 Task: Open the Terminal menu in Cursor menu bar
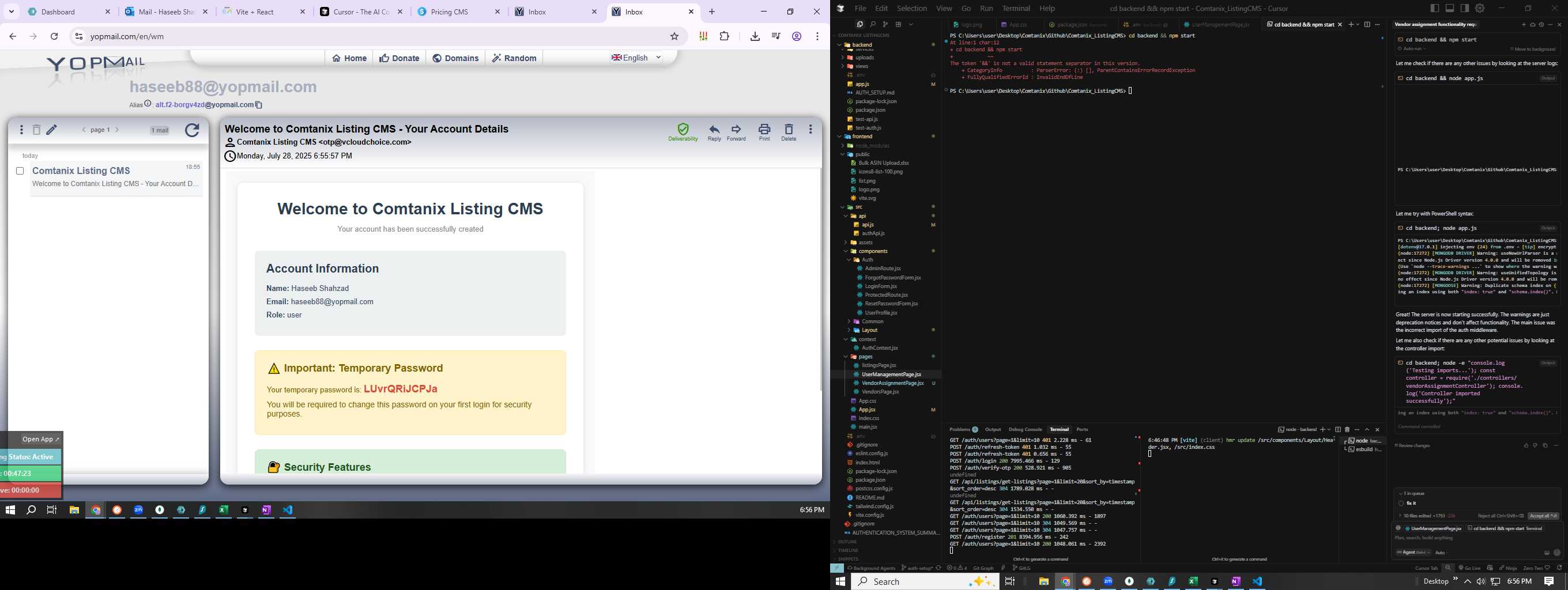1016,9
